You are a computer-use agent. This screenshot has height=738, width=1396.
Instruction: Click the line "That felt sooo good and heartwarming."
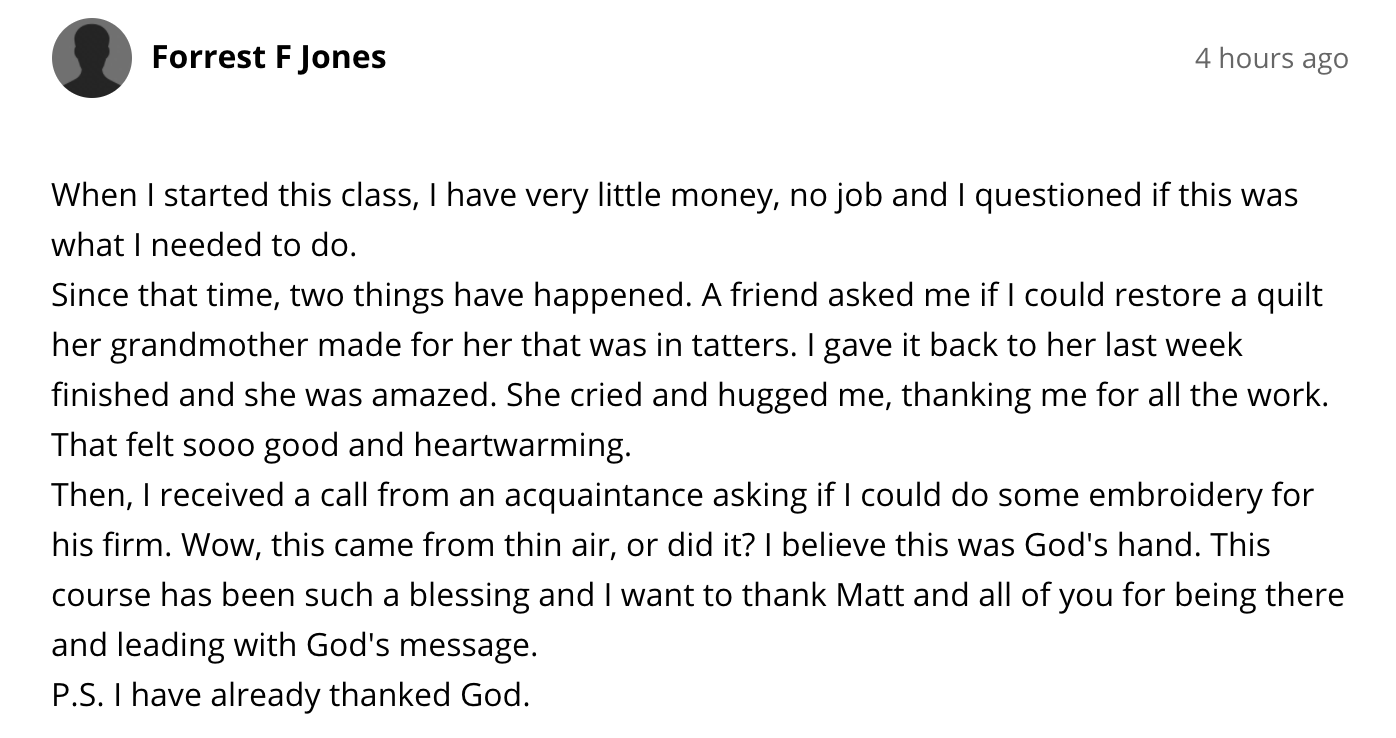click(341, 445)
